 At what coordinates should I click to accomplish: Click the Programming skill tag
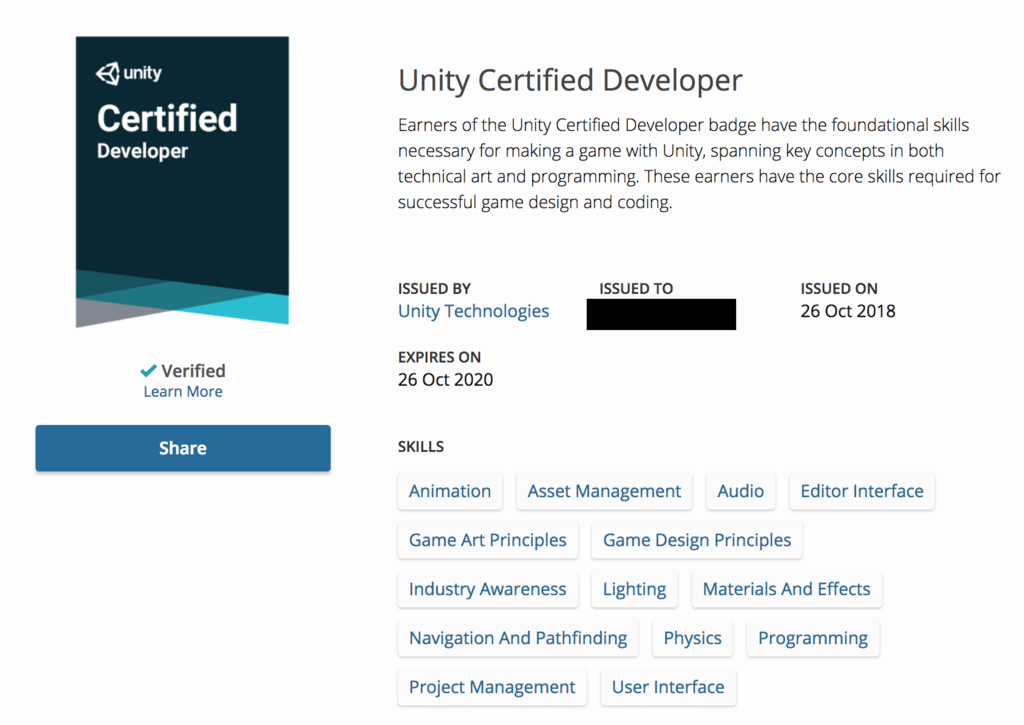813,638
